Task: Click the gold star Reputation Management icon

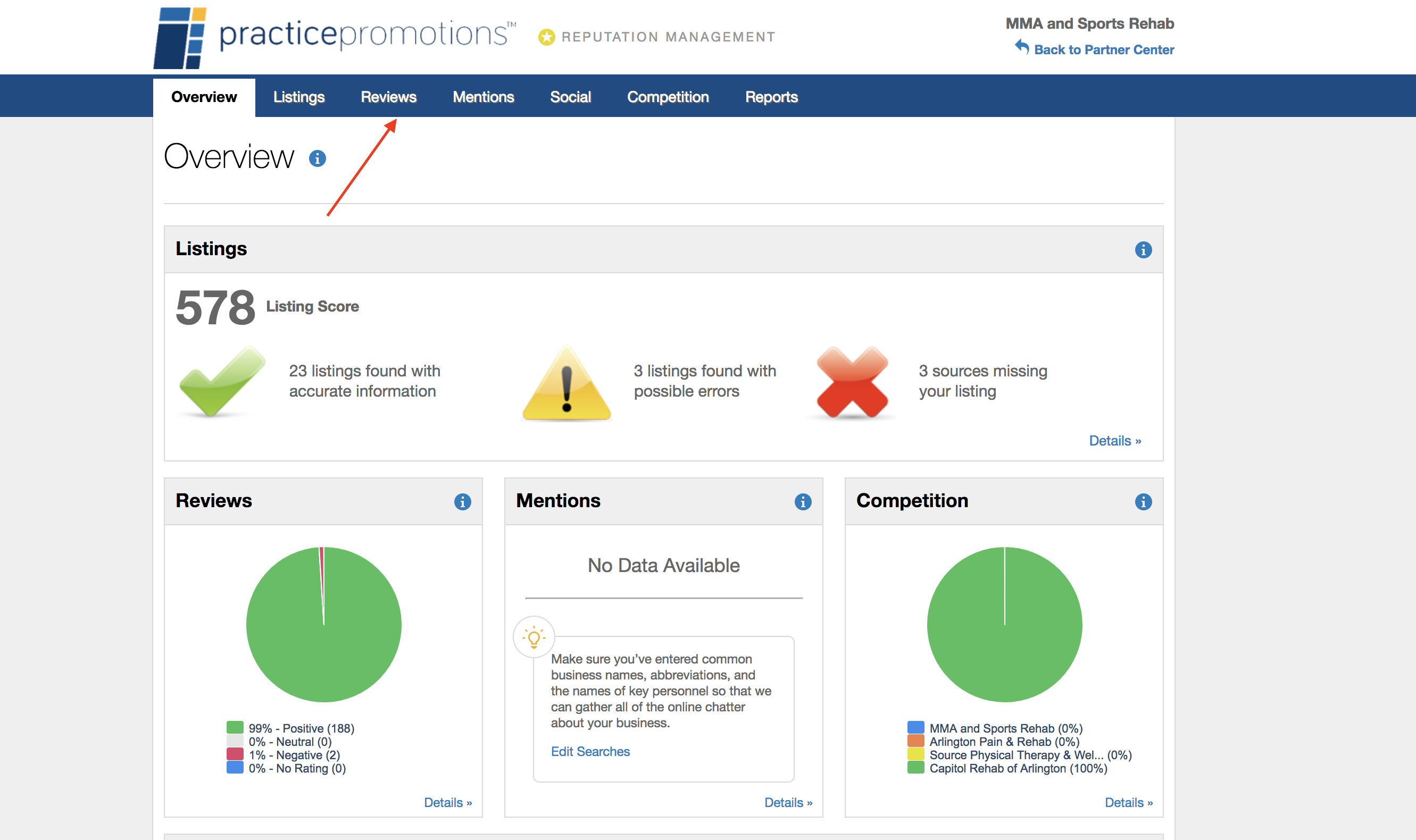Action: pos(546,37)
